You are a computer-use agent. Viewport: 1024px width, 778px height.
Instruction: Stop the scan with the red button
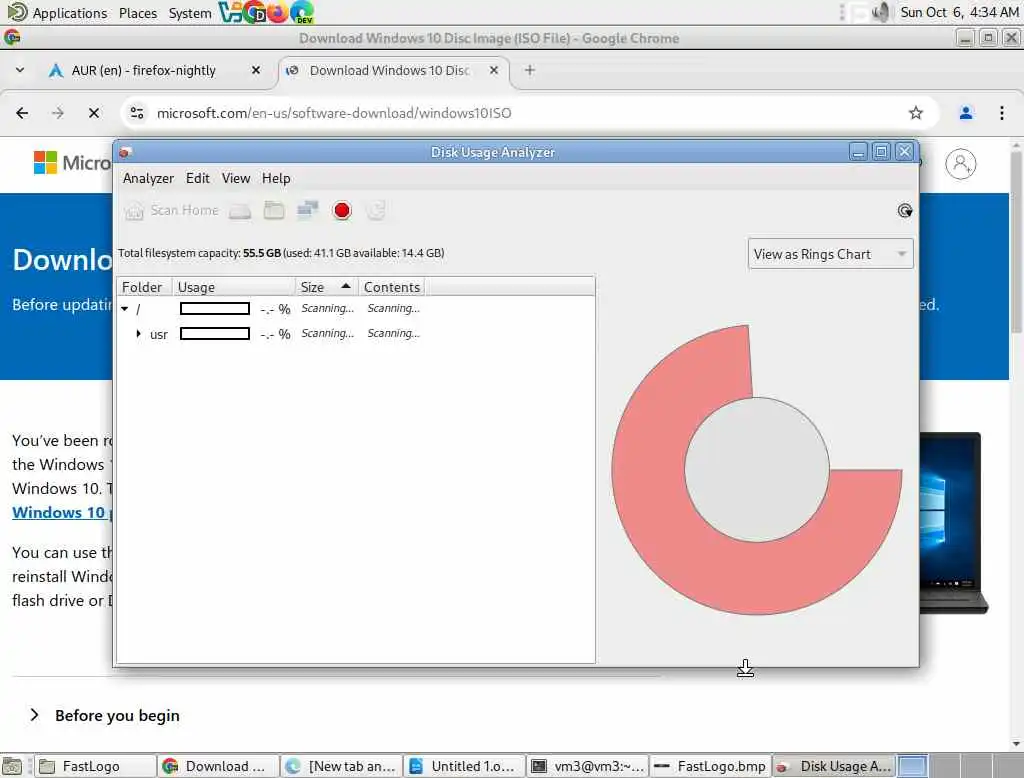(x=342, y=210)
